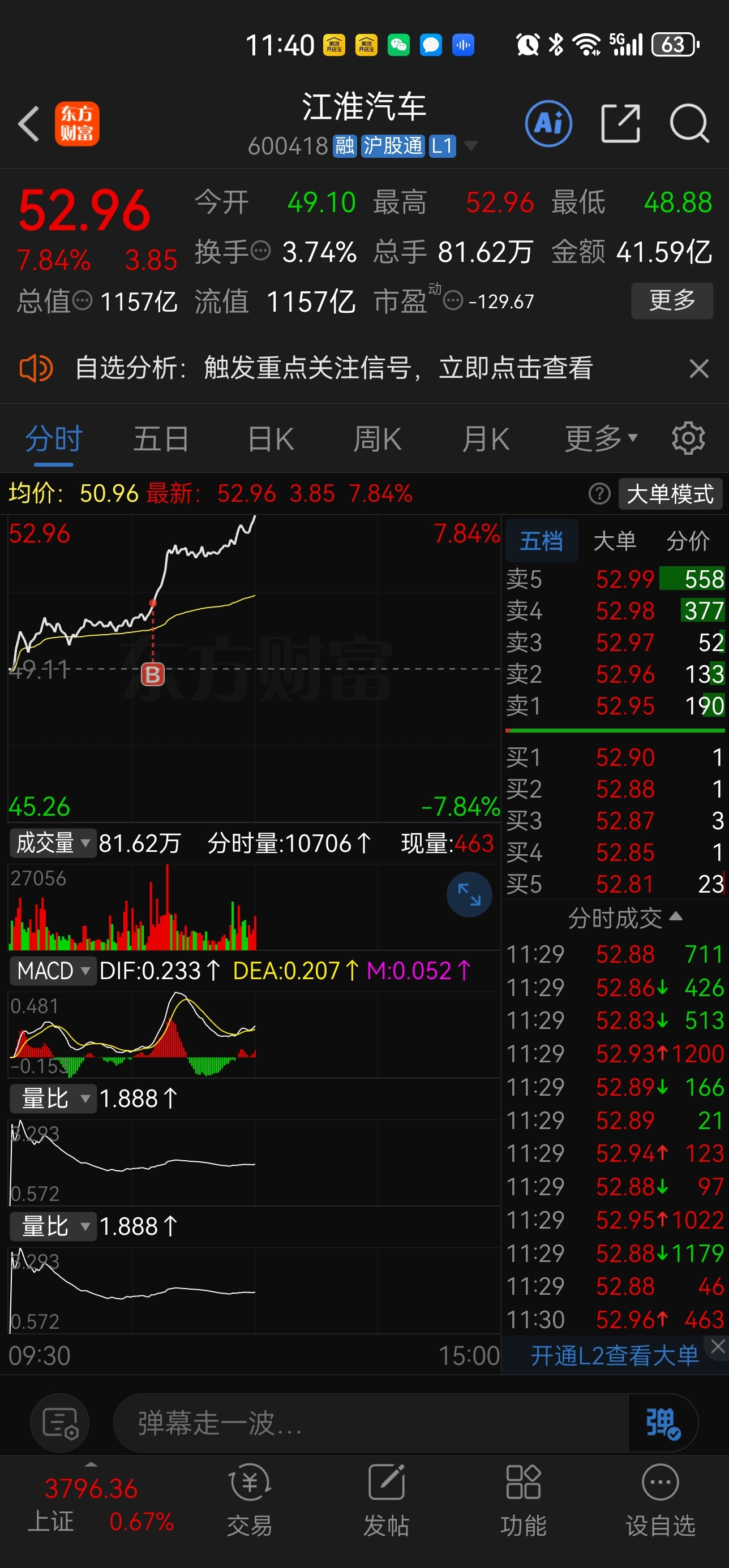The image size is (729, 1568).
Task: Tap WeChat notification icon in status bar
Action: coord(398,45)
